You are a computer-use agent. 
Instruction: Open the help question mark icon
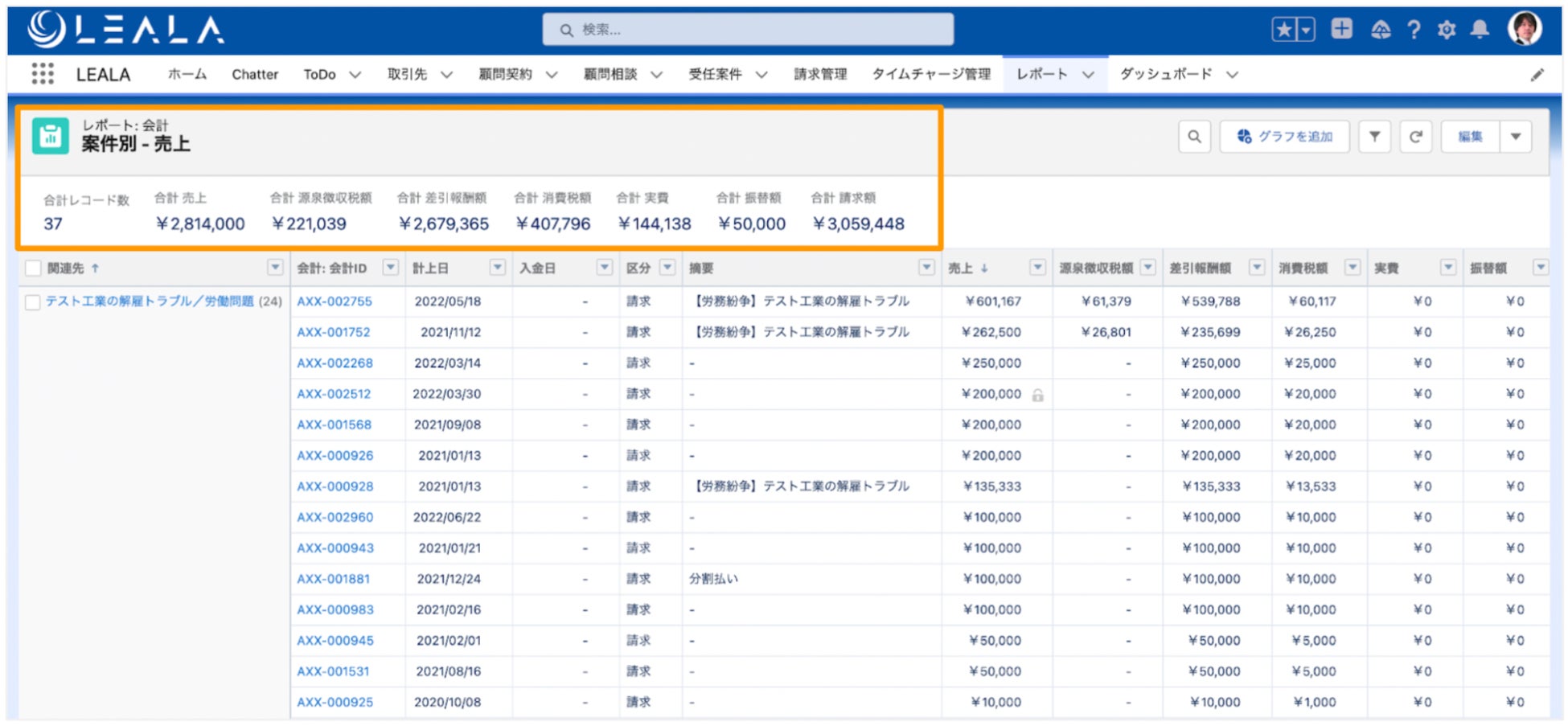click(1414, 31)
